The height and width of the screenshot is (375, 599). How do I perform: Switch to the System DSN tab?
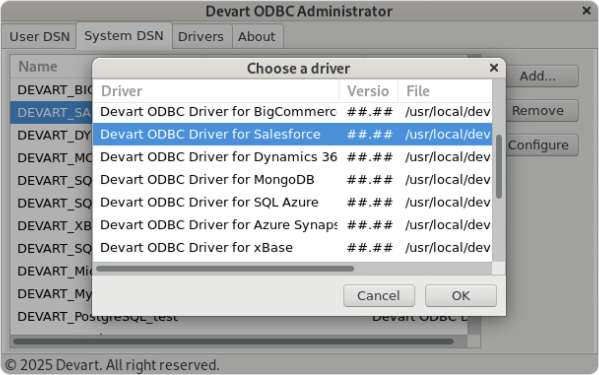[124, 36]
